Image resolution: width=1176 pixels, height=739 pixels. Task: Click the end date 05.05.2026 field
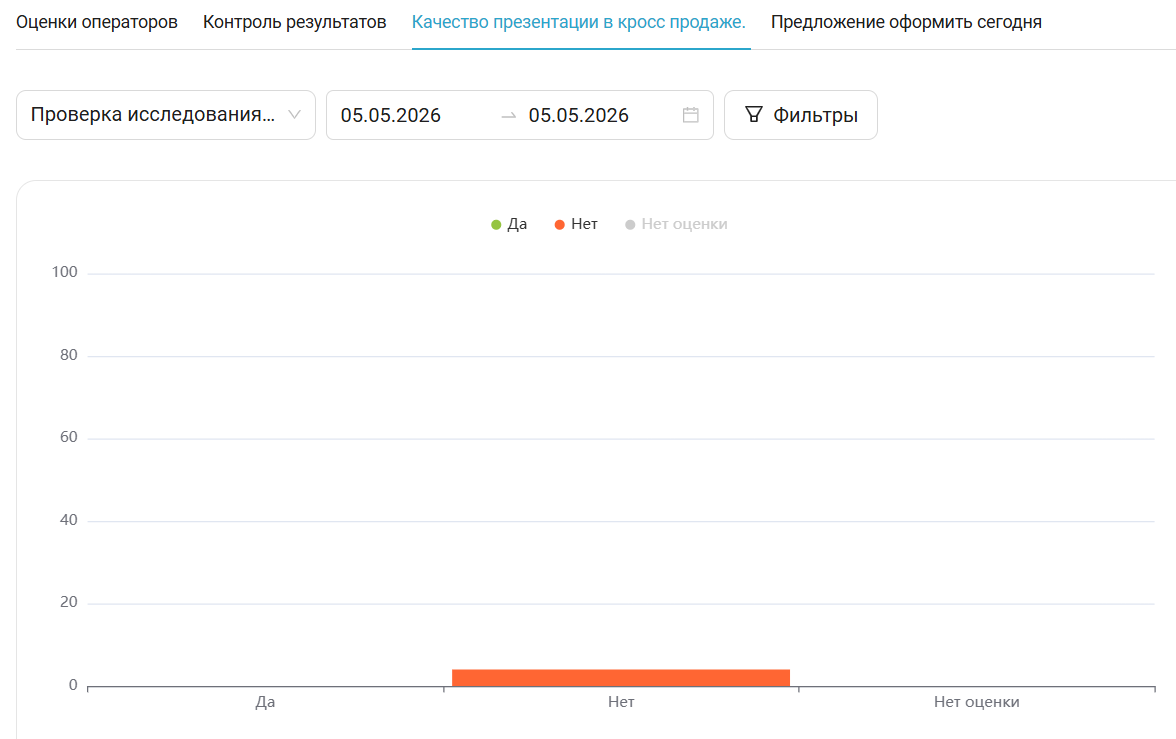(578, 116)
